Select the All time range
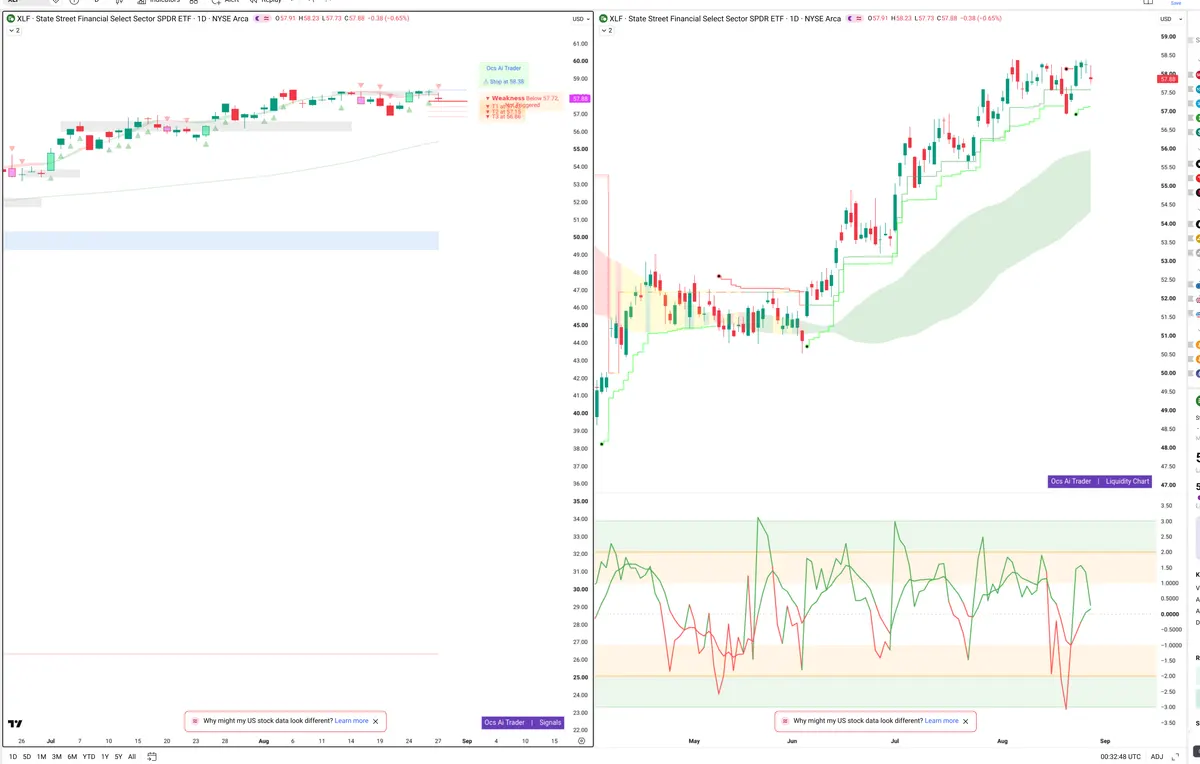The width and height of the screenshot is (1200, 764). point(132,757)
